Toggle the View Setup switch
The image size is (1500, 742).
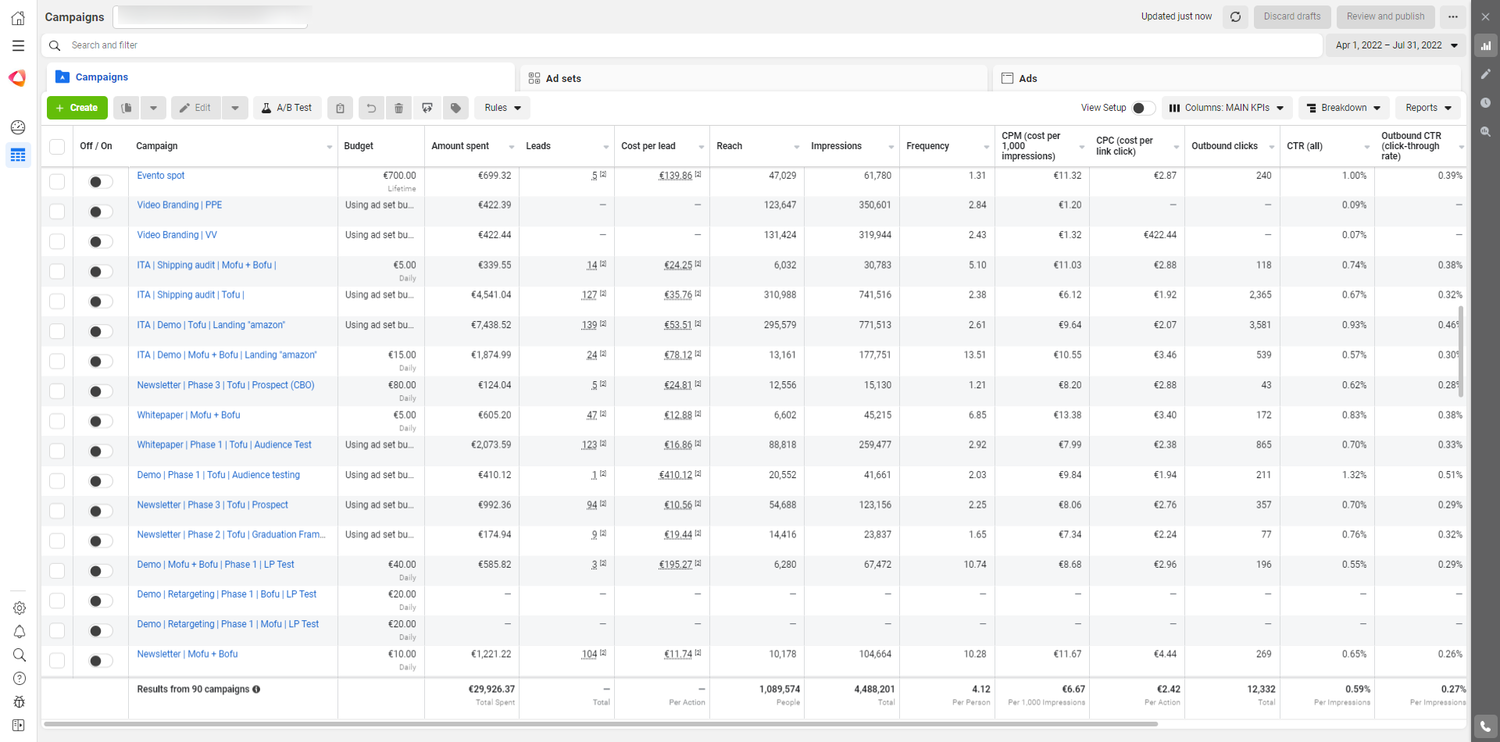coord(1143,108)
